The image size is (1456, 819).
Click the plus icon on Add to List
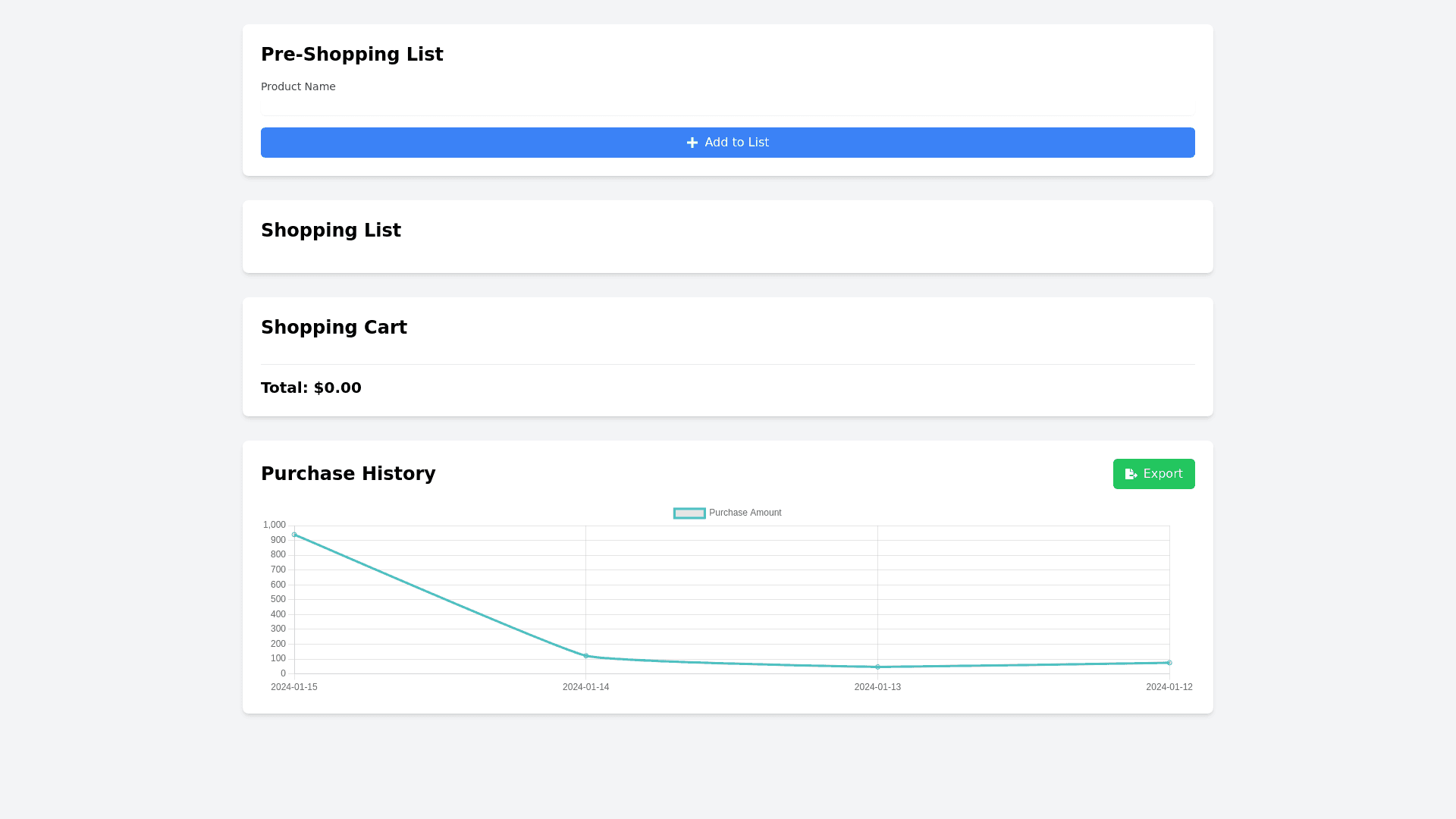tap(692, 143)
